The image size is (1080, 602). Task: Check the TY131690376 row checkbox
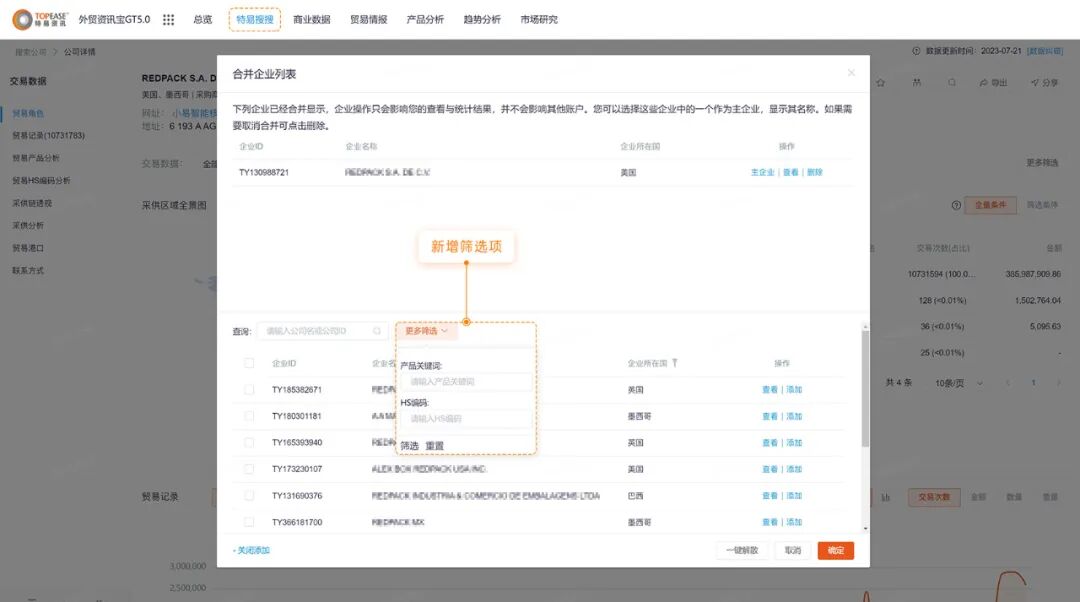[249, 496]
